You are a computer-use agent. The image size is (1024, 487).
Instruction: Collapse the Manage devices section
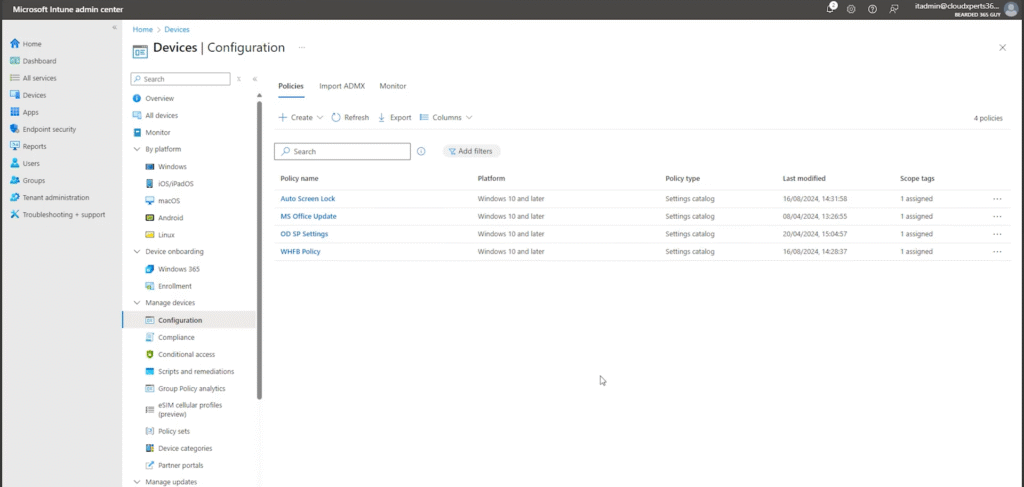point(137,303)
